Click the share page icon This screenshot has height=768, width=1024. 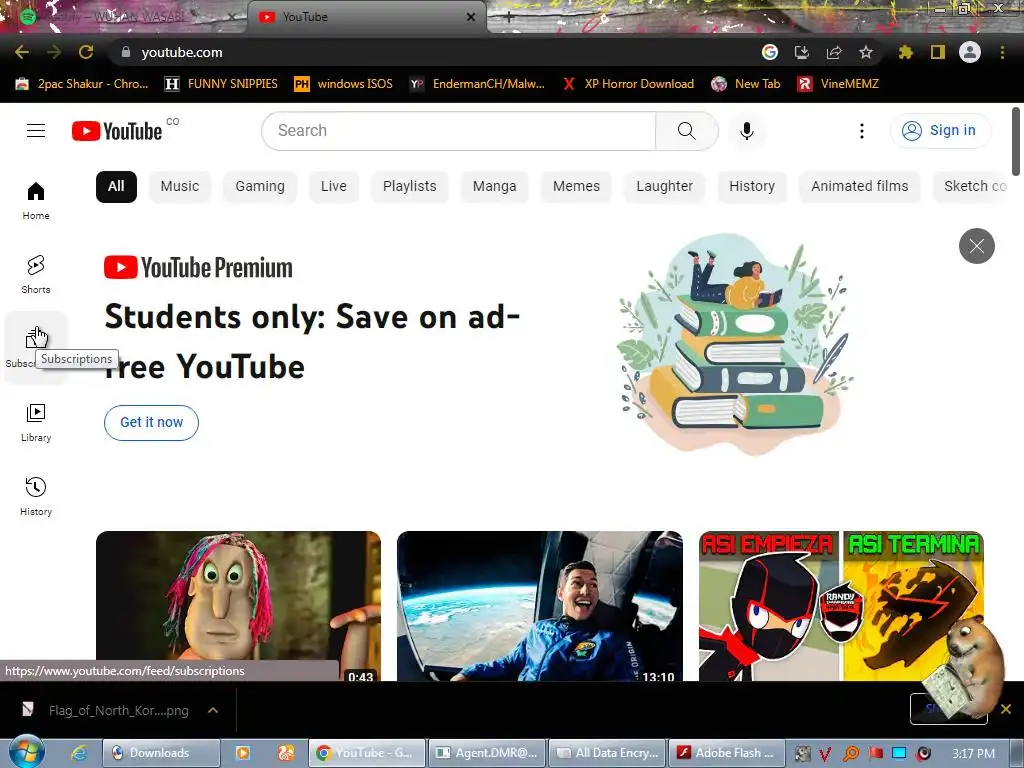(834, 52)
